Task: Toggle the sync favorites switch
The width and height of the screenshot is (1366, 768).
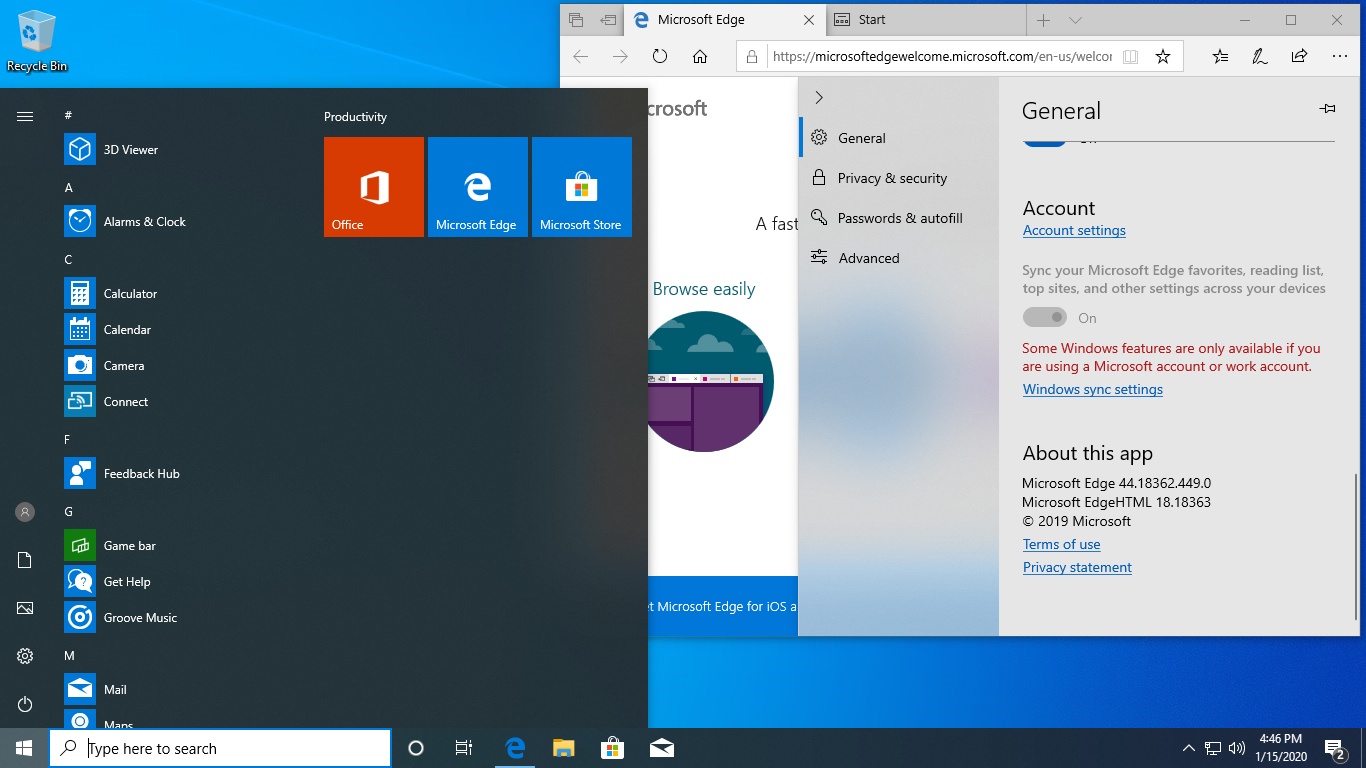Action: [x=1045, y=317]
